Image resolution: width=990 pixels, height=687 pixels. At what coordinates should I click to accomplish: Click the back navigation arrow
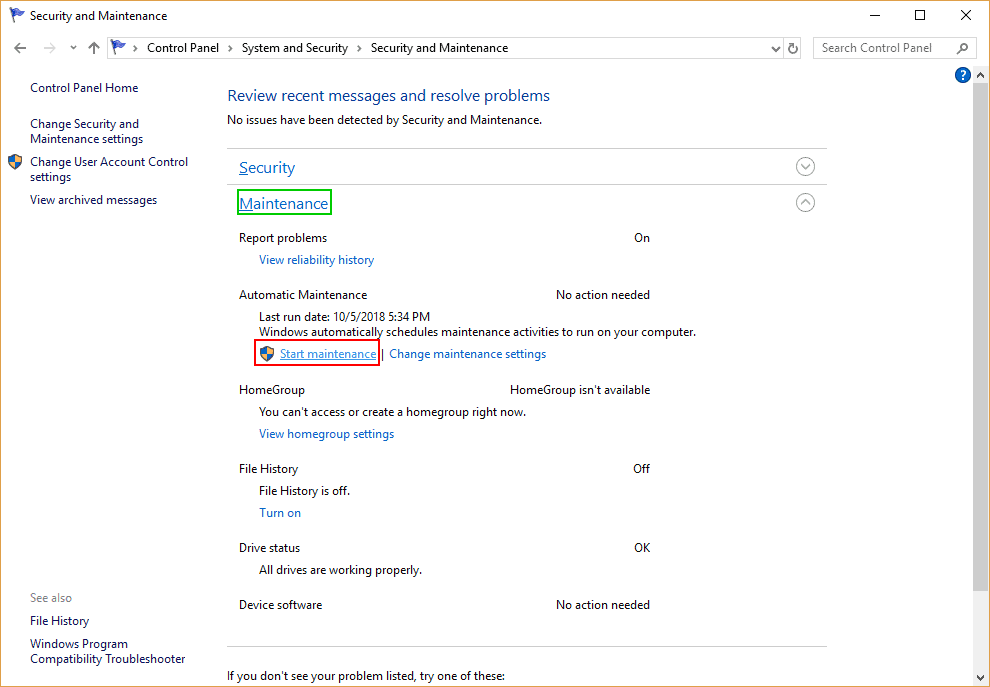pos(20,48)
